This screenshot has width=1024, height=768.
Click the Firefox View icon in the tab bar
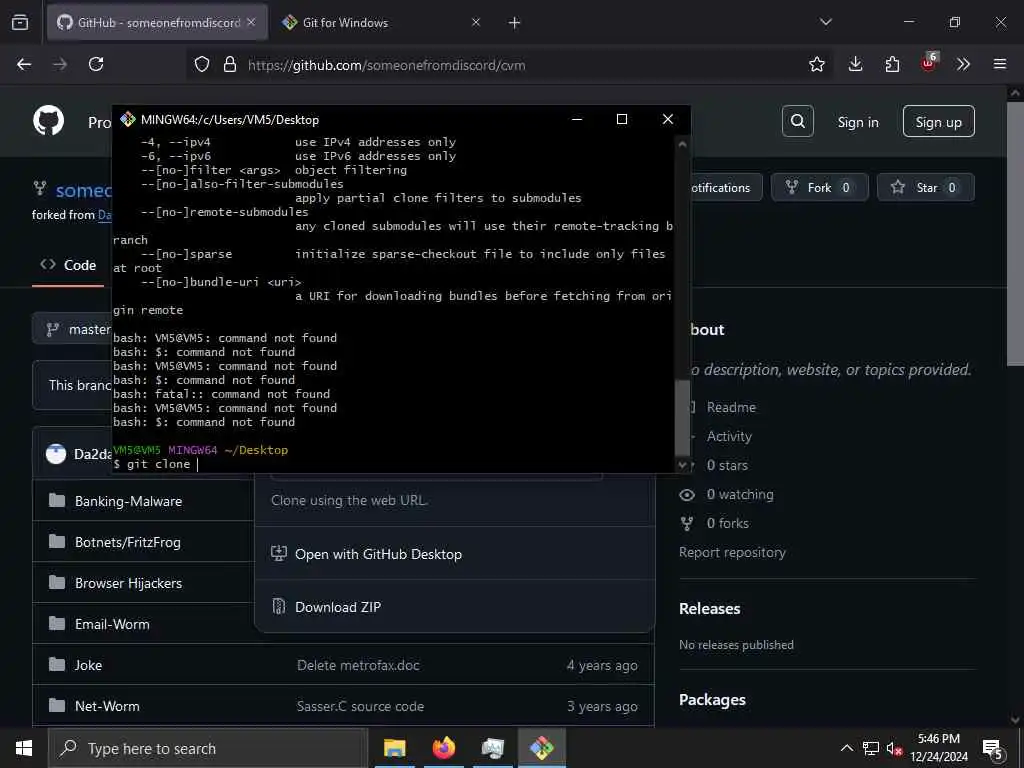[x=20, y=23]
